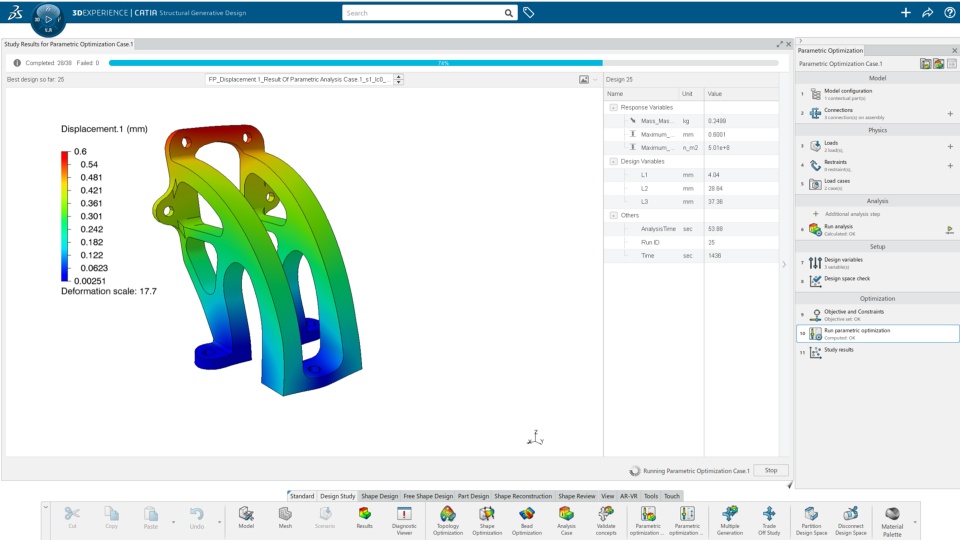Open dropdown arrow next to the image icon
The height and width of the screenshot is (540, 960).
click(x=594, y=80)
